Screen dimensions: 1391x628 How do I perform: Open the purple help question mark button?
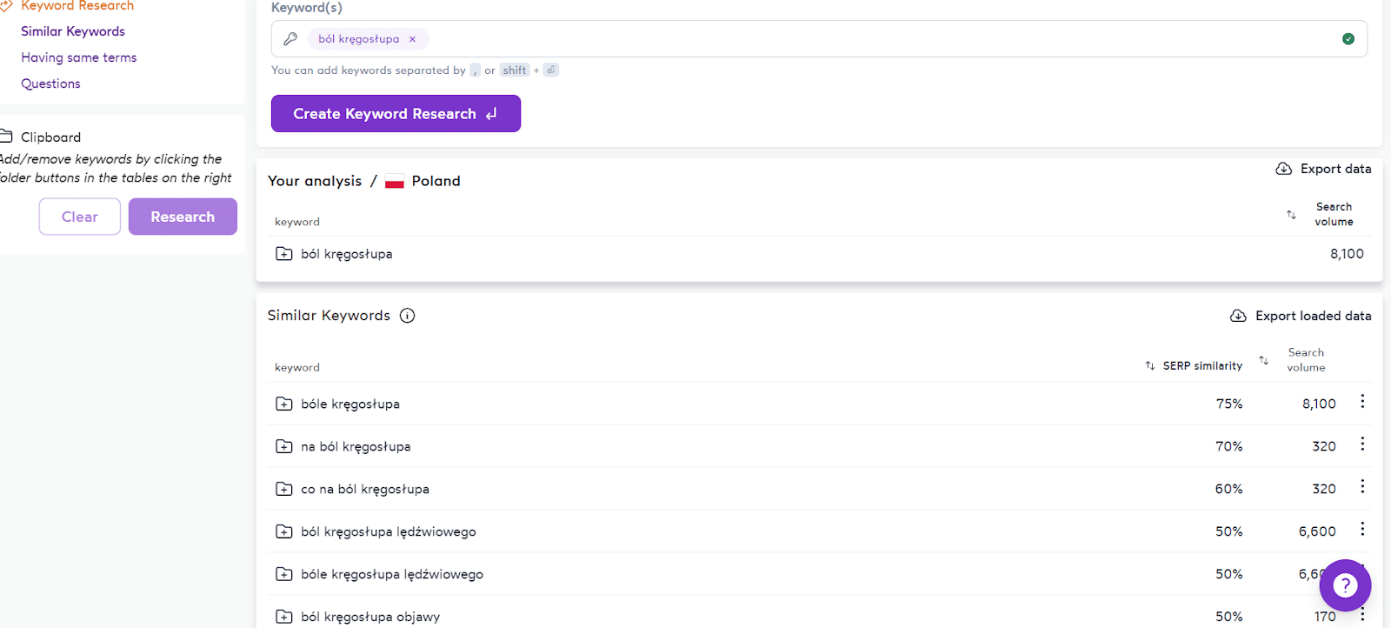tap(1345, 585)
